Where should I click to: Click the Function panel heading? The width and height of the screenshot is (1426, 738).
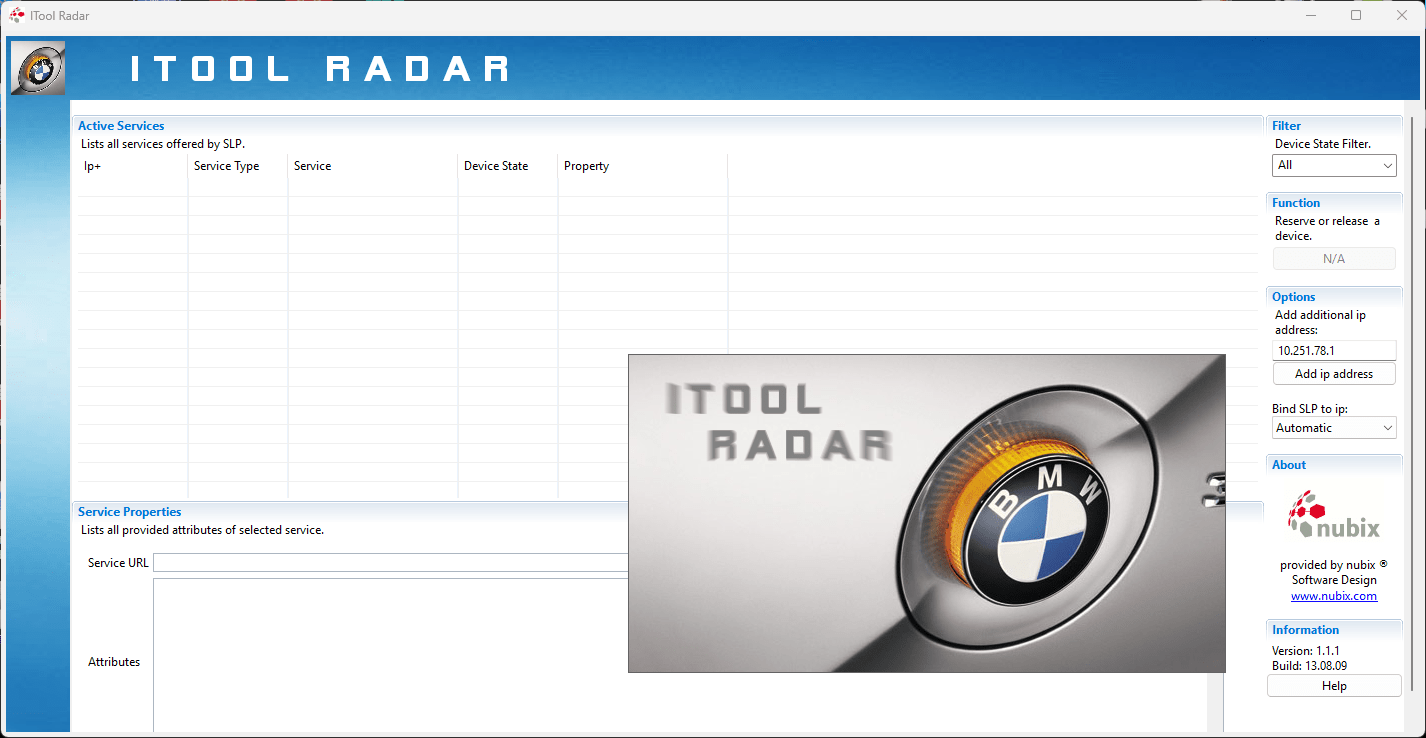[1296, 203]
